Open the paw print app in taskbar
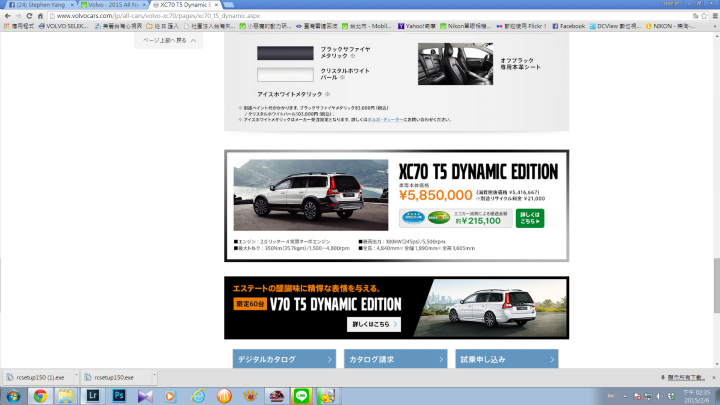This screenshot has height=405, width=720. click(x=250, y=396)
